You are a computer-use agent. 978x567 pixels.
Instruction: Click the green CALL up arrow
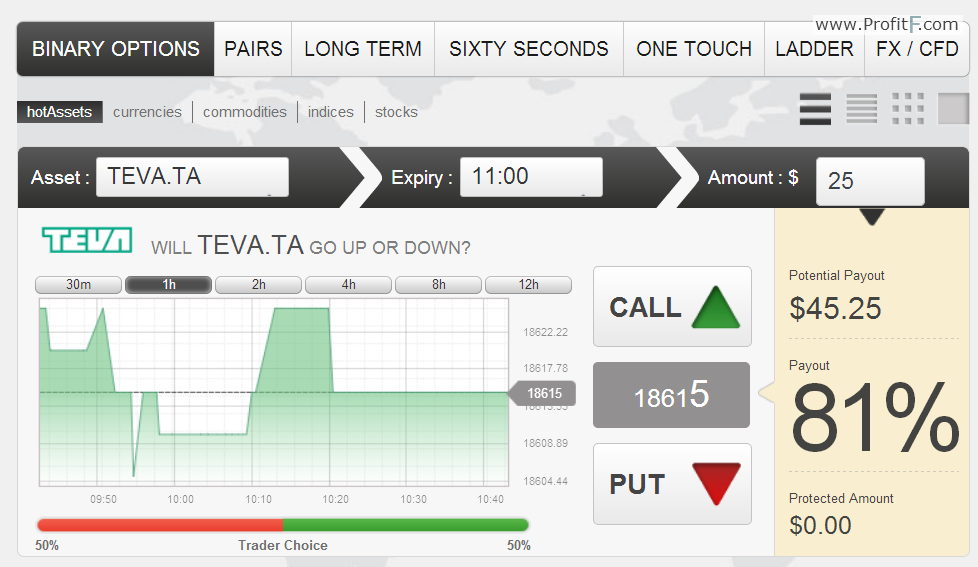pos(715,307)
